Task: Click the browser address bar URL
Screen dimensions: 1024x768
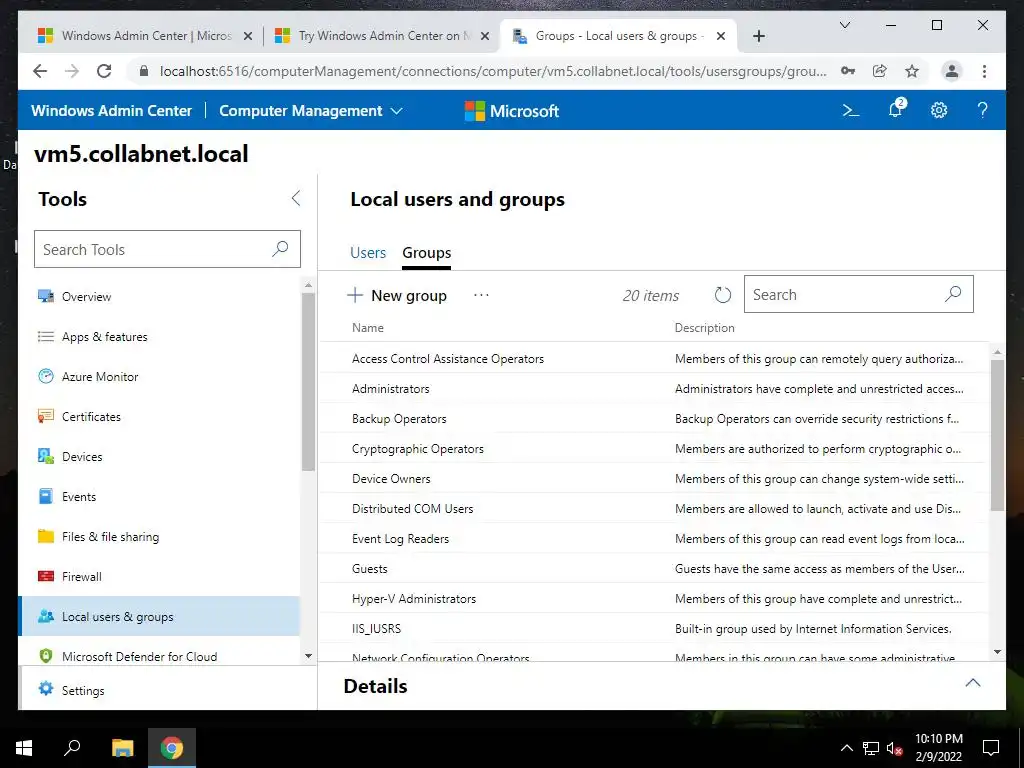Action: [492, 71]
